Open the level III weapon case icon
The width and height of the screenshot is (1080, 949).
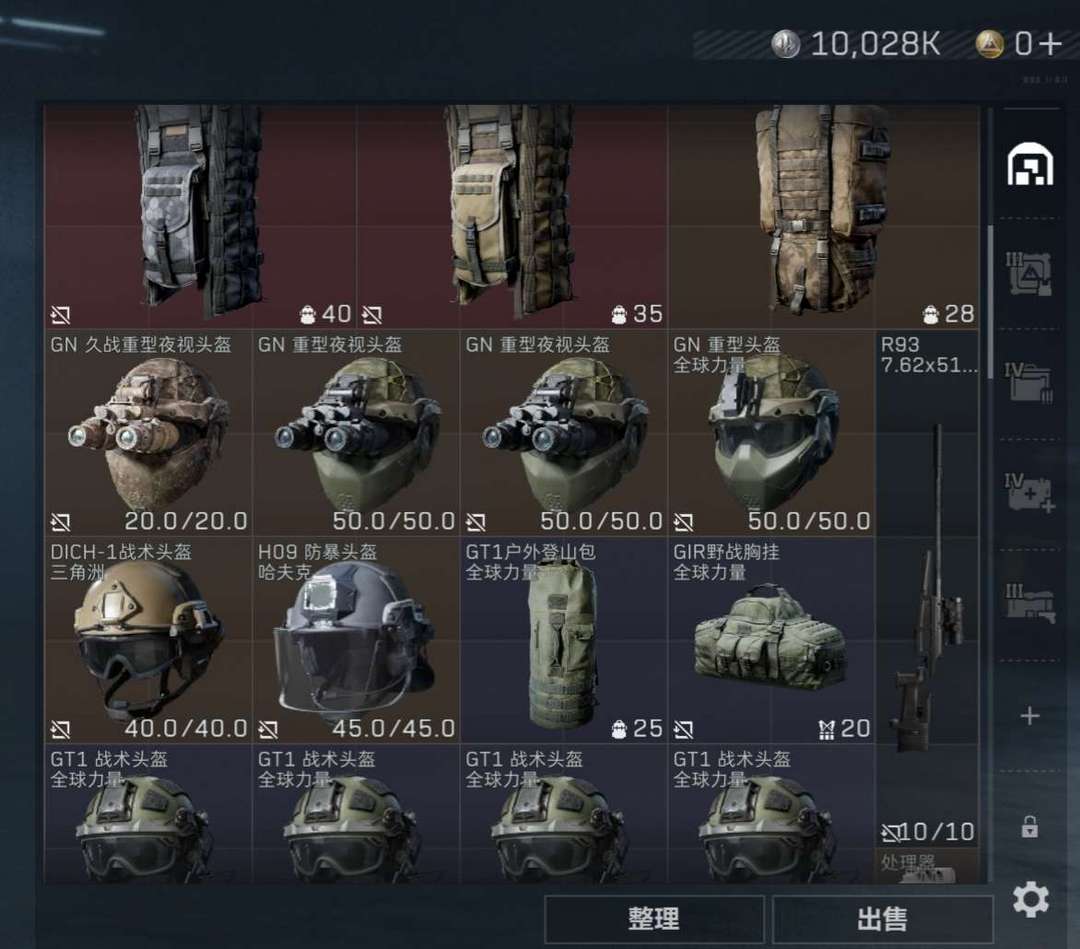pyautogui.click(x=1029, y=603)
